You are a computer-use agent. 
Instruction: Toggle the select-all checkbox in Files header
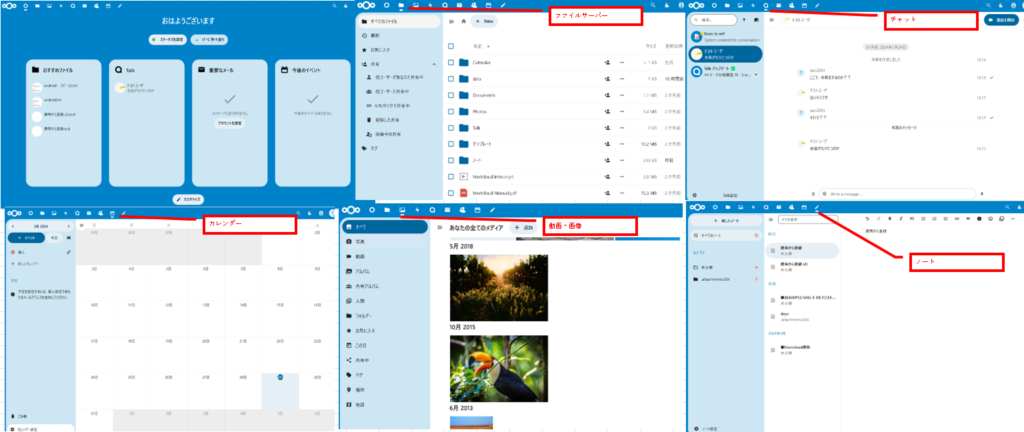pos(451,46)
